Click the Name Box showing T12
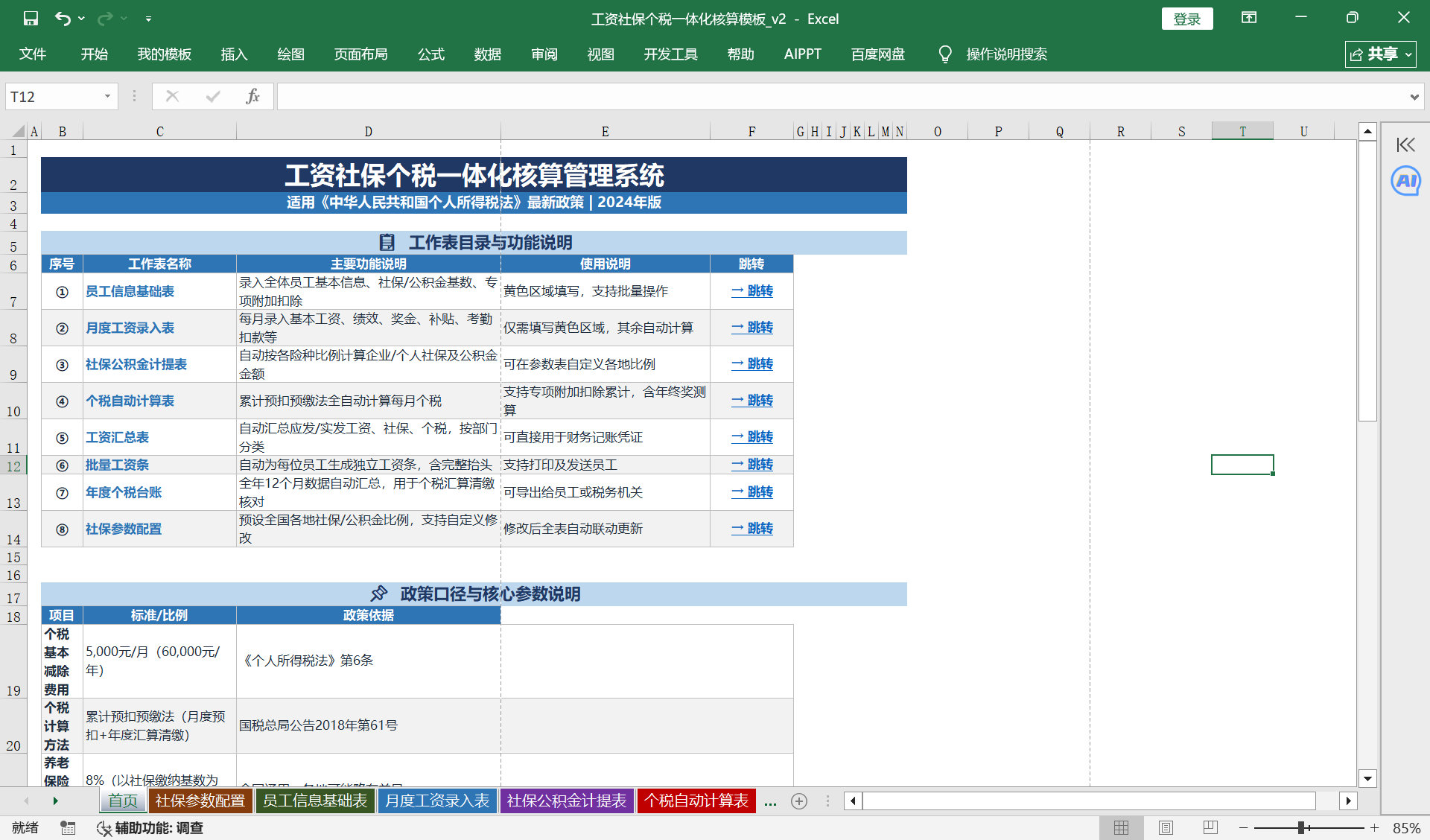This screenshot has width=1430, height=840. (54, 97)
